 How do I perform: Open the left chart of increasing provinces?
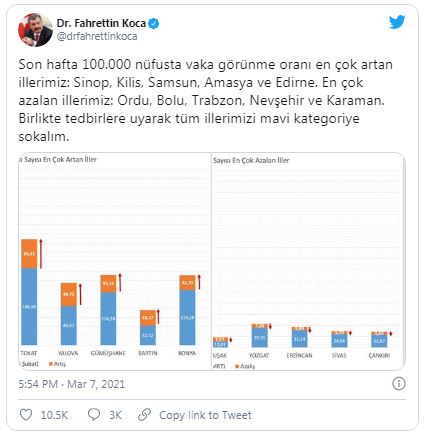[114, 261]
